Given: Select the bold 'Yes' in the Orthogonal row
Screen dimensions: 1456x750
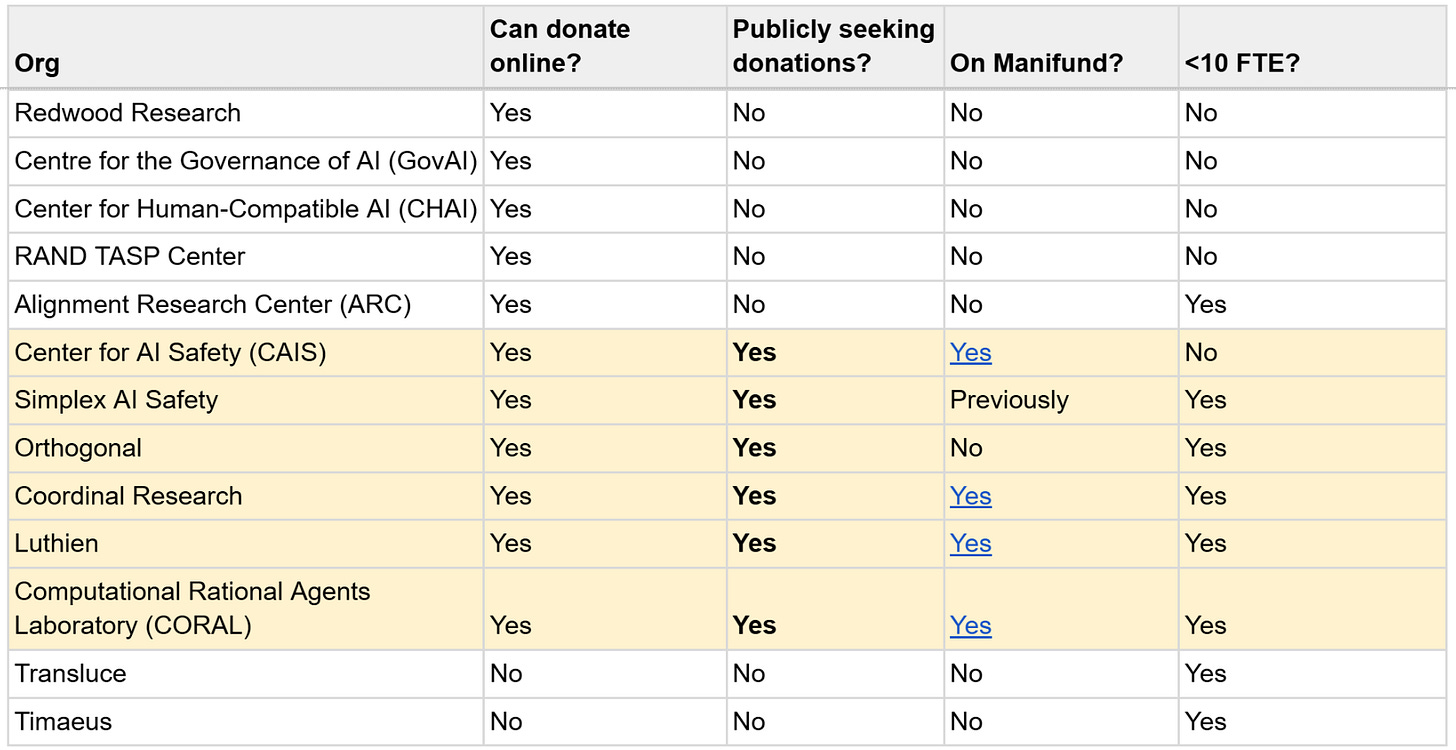Looking at the screenshot, I should click(x=754, y=448).
